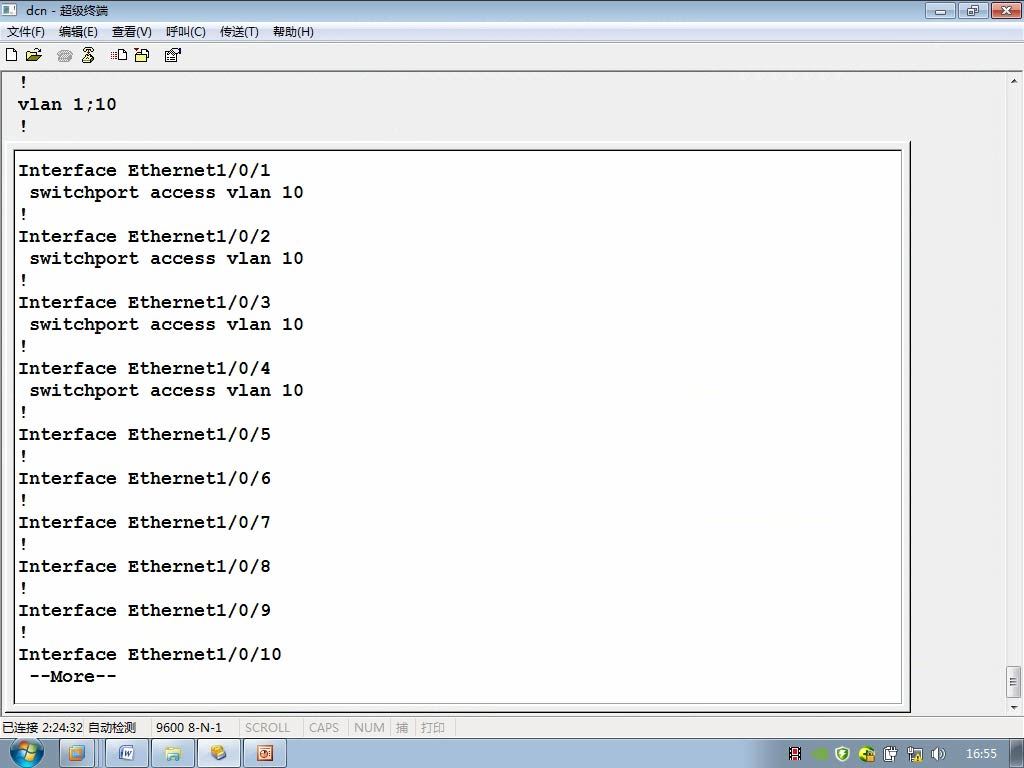
Task: Close the dcn HyperTerminal window
Action: [x=1006, y=10]
